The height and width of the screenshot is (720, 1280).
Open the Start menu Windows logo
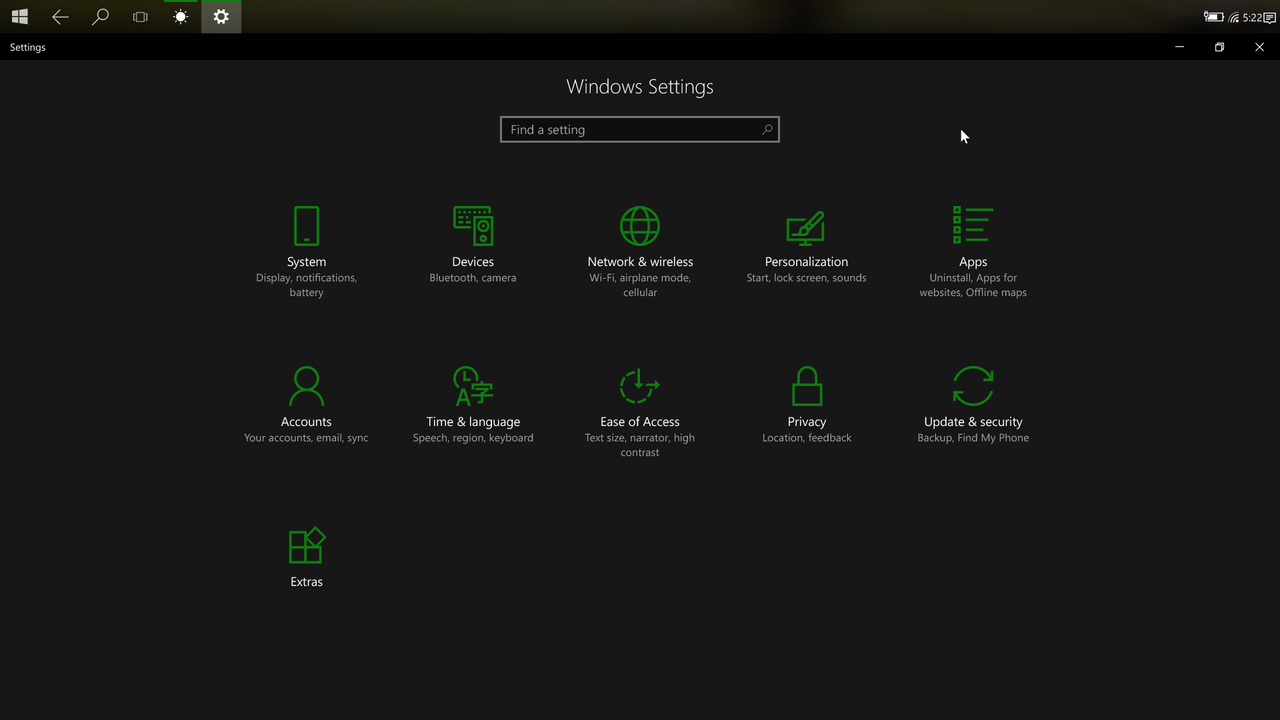pyautogui.click(x=20, y=17)
